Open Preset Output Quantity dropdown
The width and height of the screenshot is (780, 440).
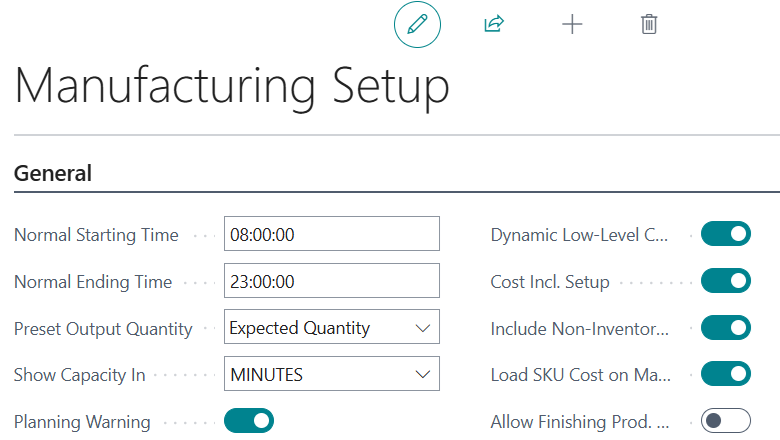click(331, 328)
